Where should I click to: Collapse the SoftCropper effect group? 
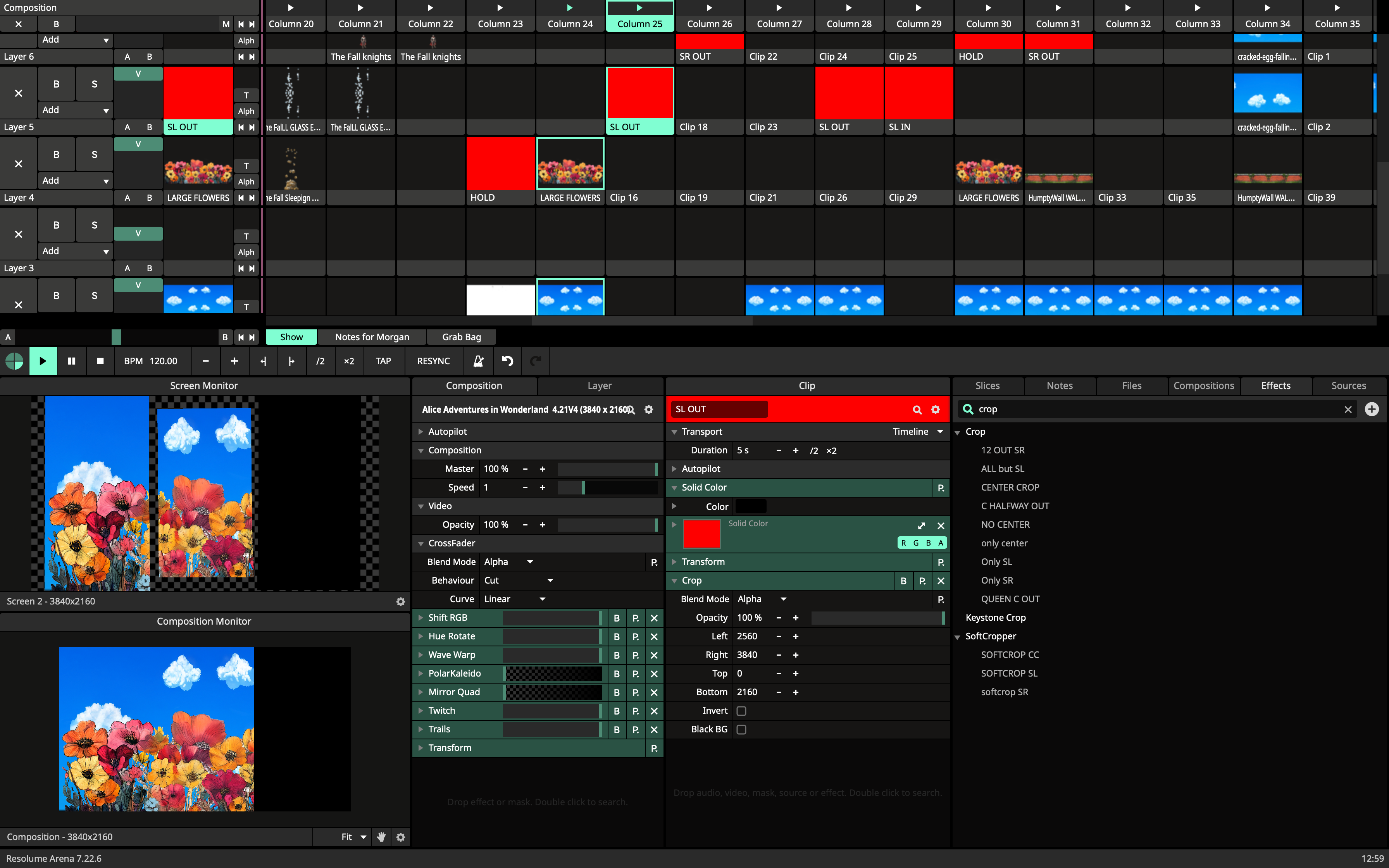pyautogui.click(x=957, y=637)
